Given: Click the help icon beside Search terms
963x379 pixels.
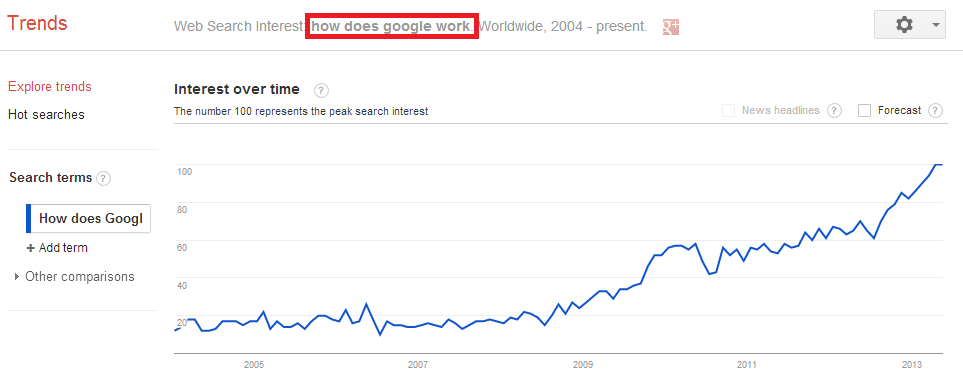Looking at the screenshot, I should point(104,179).
